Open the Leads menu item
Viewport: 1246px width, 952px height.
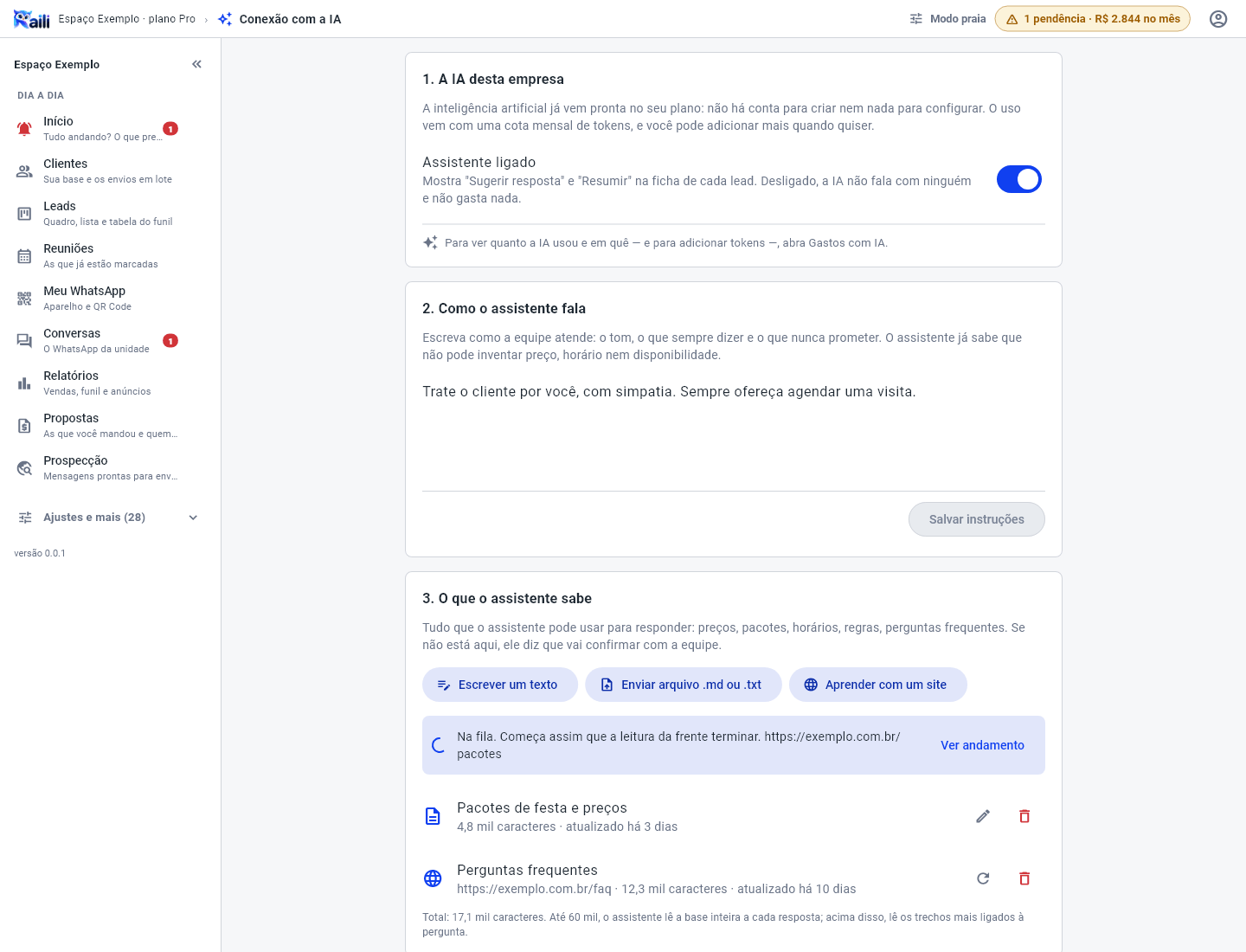pyautogui.click(x=108, y=214)
